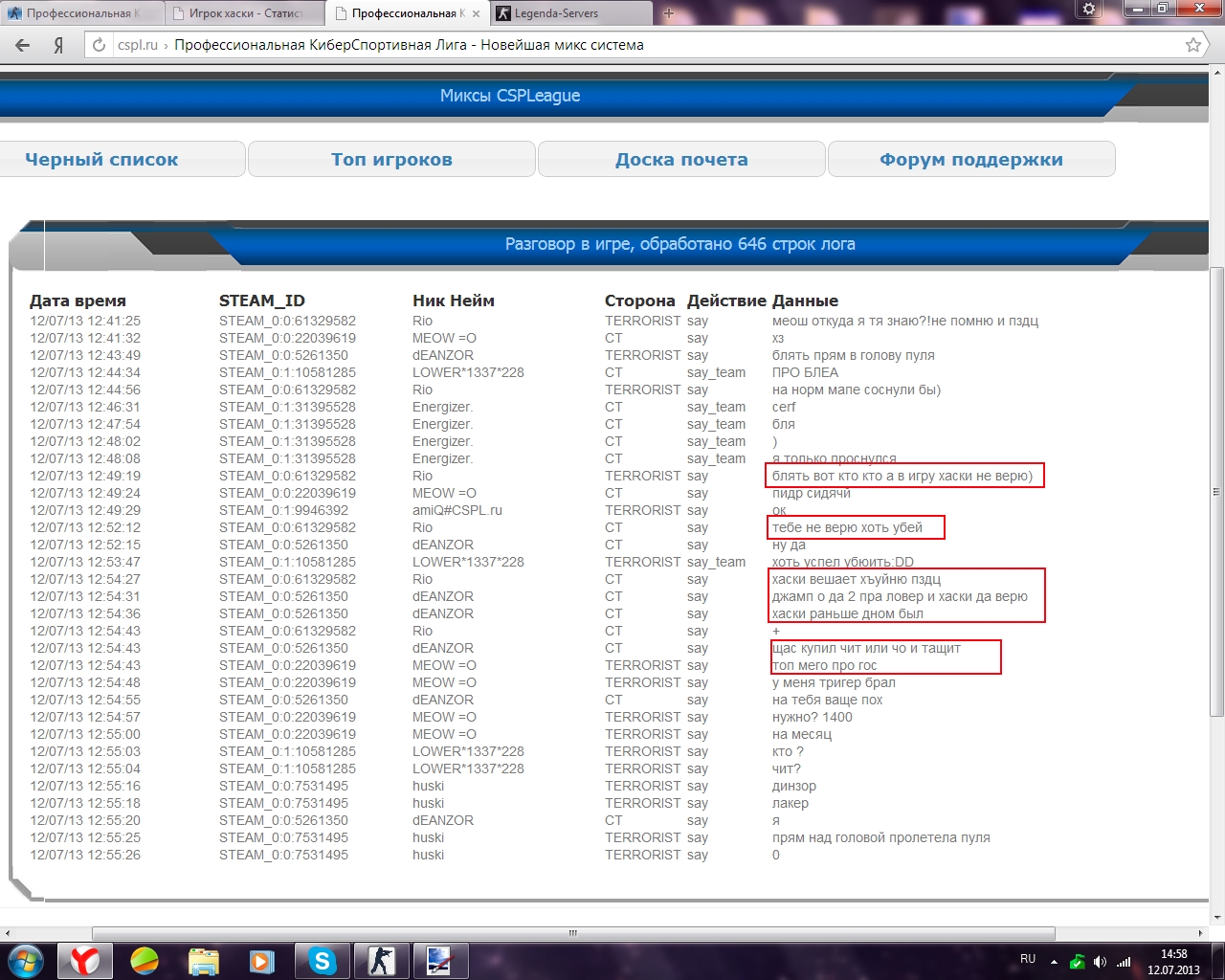Image resolution: width=1225 pixels, height=980 pixels.
Task: Select nickname amiQ#CSPL.ru
Action: [457, 510]
